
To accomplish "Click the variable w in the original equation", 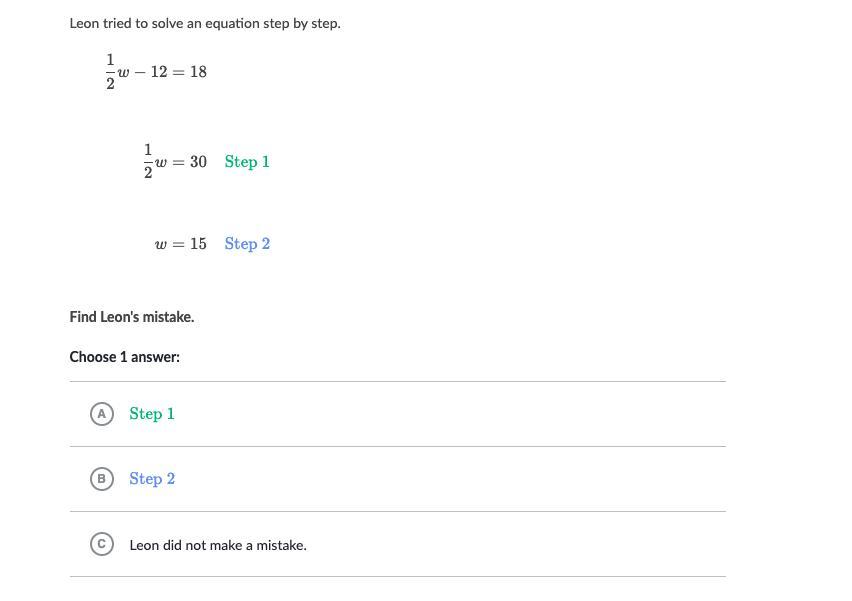I will tap(123, 73).
